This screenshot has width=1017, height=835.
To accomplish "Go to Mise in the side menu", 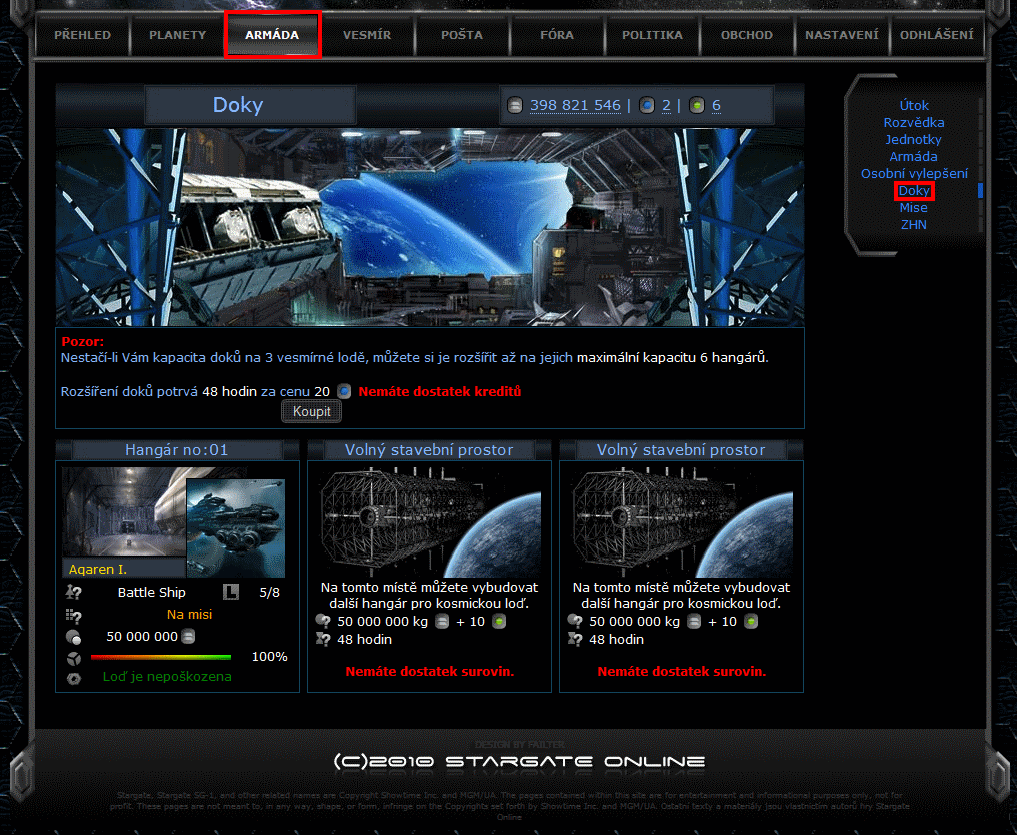I will tap(914, 208).
